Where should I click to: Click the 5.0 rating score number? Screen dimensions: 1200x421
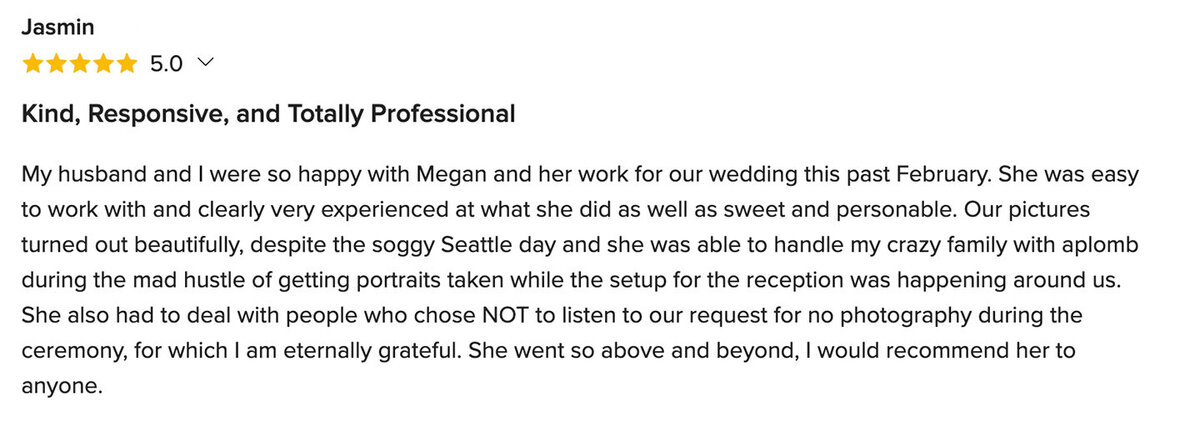click(166, 64)
